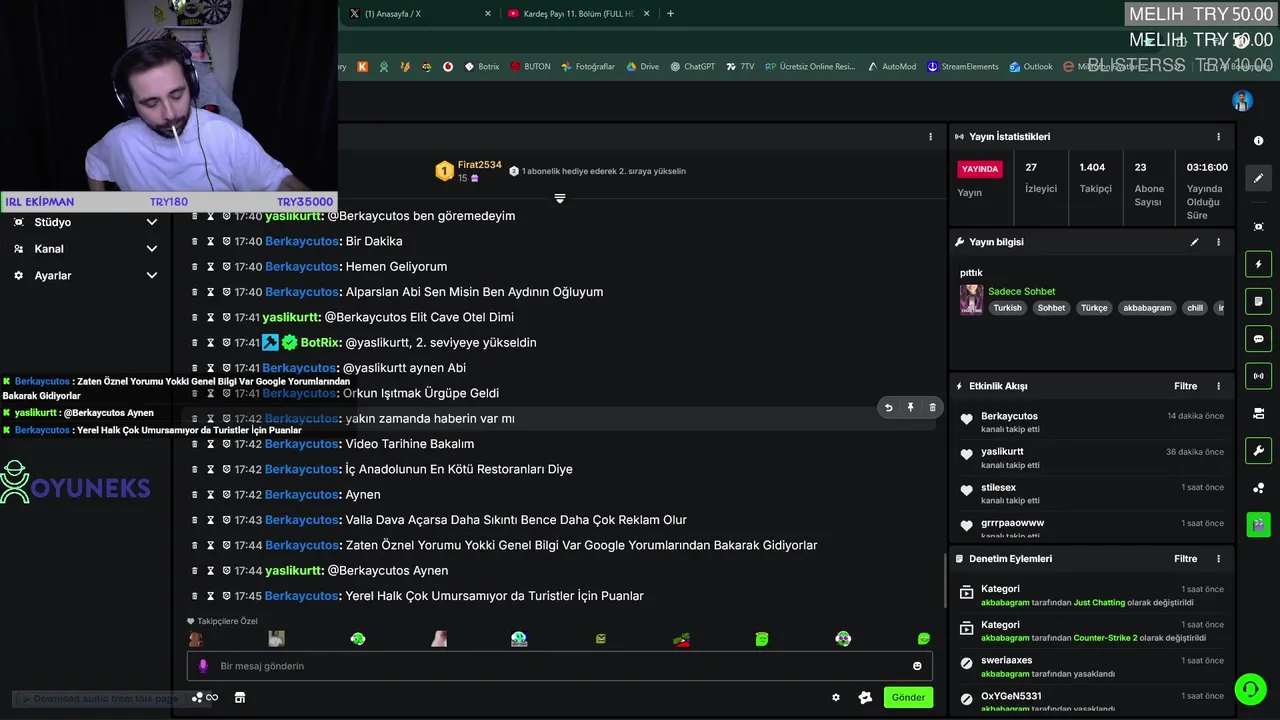The height and width of the screenshot is (720, 1280).
Task: Collapse the leaderboard banner with the down arrow
Action: click(x=560, y=199)
